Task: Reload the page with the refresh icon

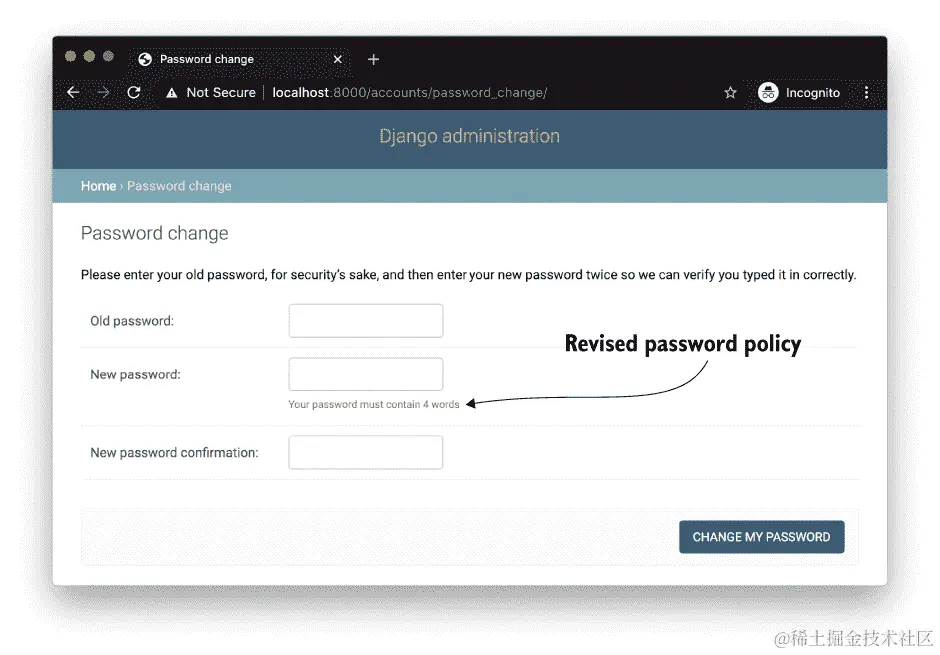Action: (x=134, y=92)
